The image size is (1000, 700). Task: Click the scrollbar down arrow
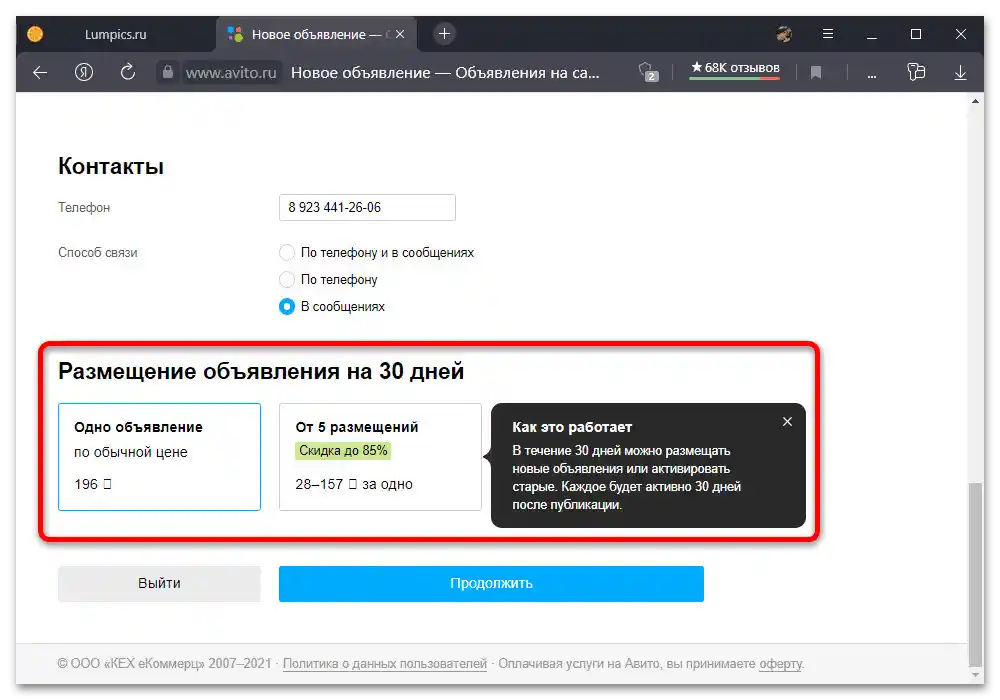[x=975, y=675]
